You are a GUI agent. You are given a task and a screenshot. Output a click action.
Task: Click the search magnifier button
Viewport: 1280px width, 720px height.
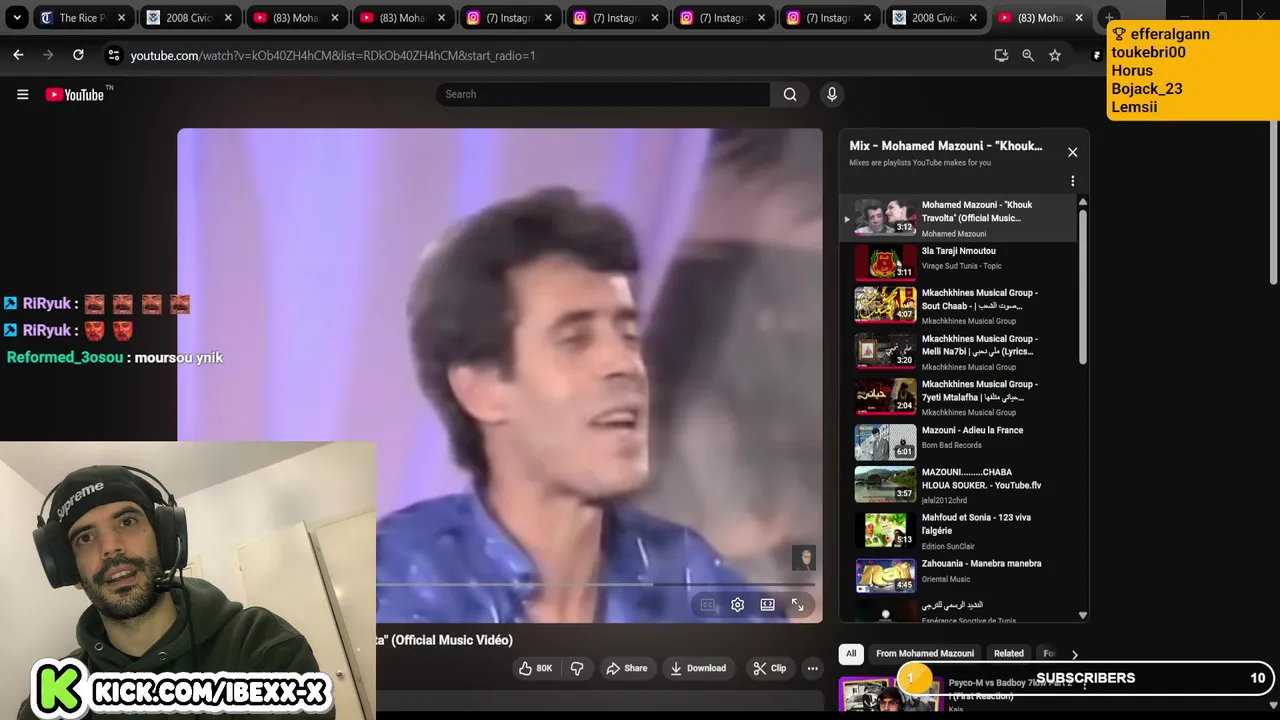point(790,94)
